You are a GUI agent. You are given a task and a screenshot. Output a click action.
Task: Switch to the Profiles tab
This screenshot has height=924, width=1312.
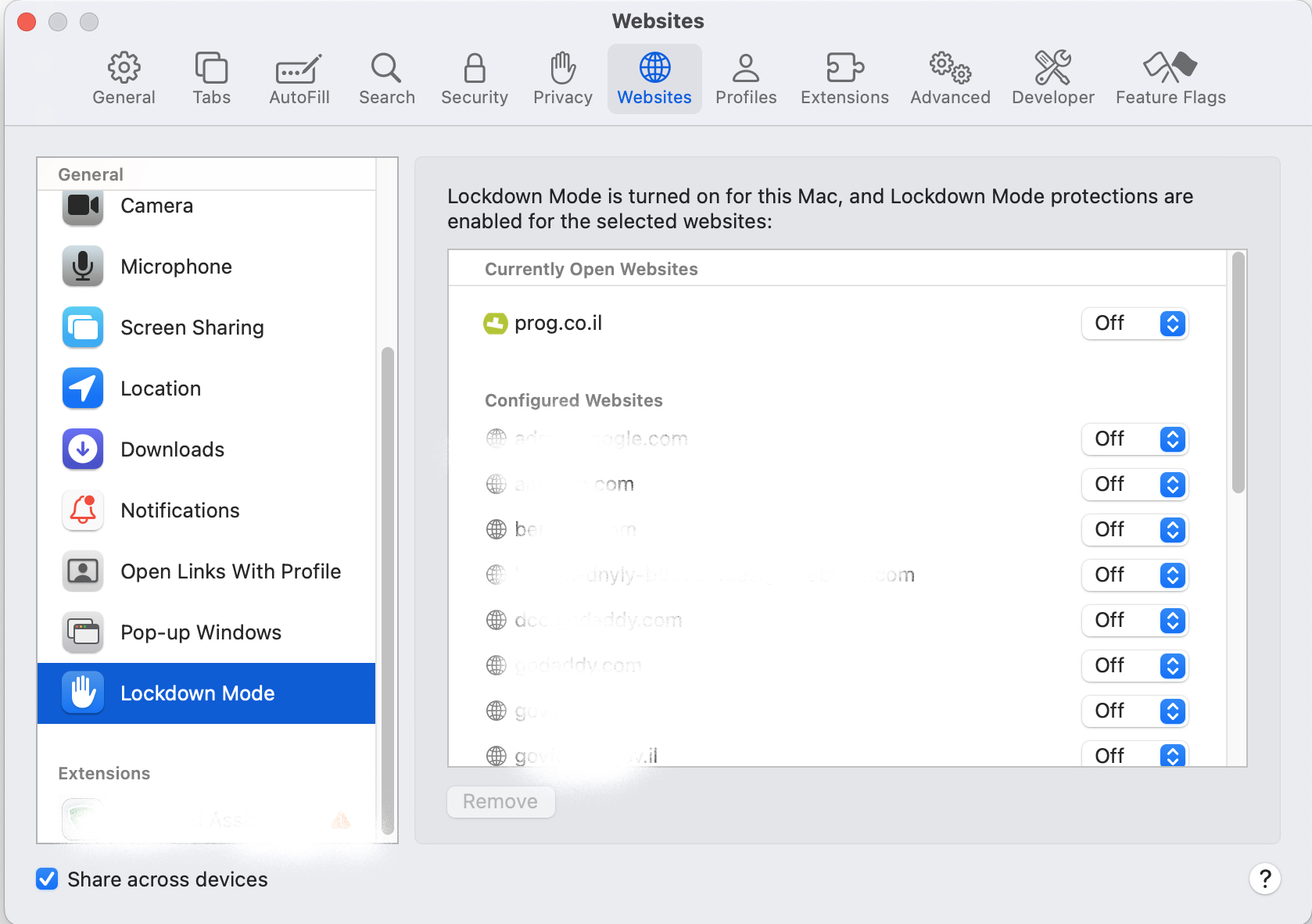click(x=745, y=79)
